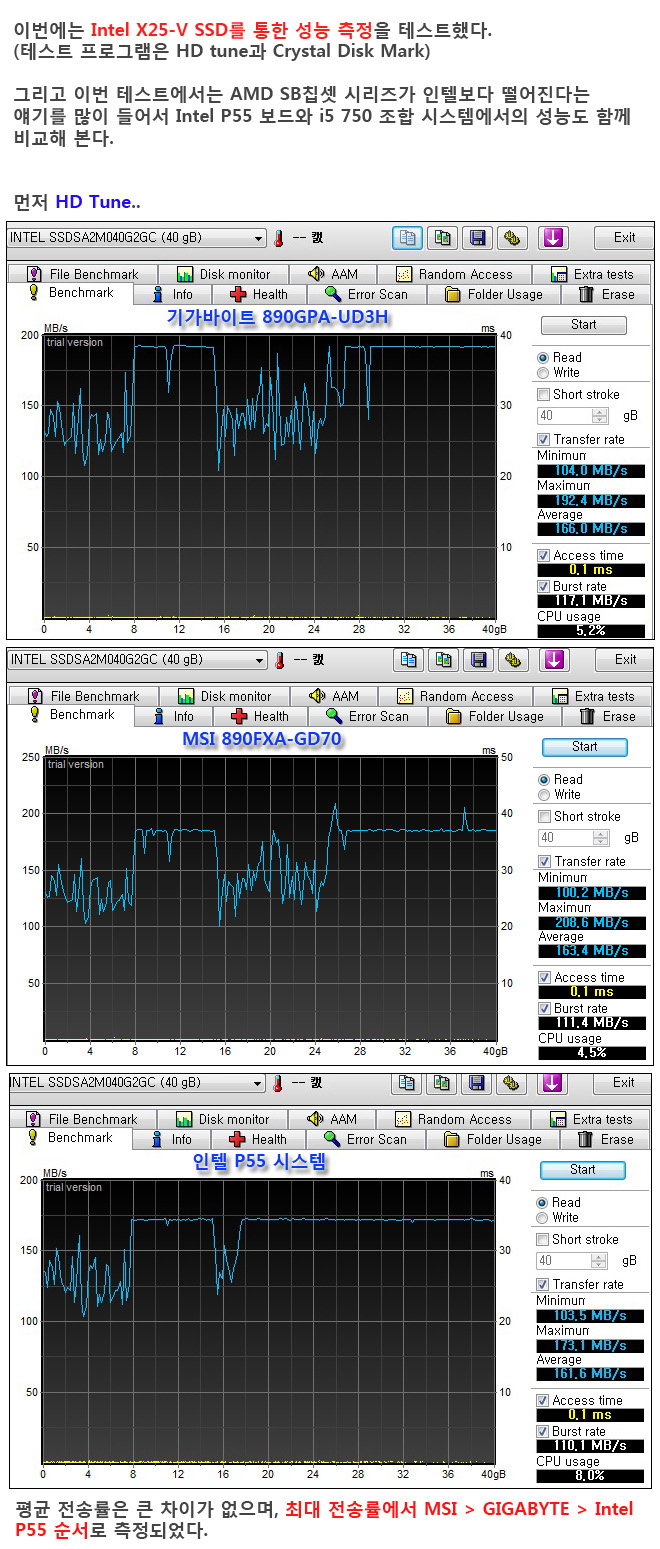
Task: Click purple download arrow icon in top window
Action: pos(553,238)
